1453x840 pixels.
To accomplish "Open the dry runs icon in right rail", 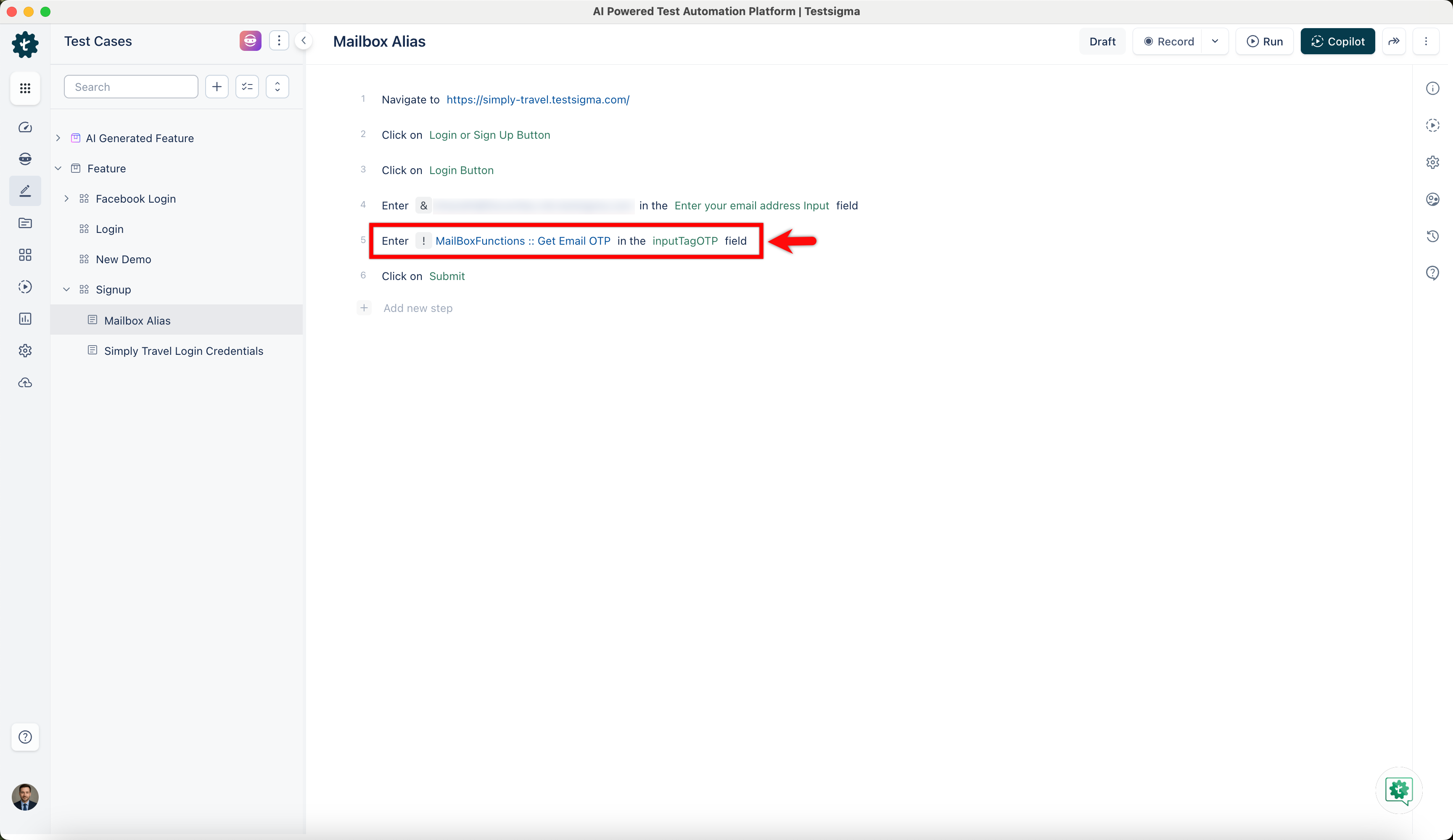I will click(x=1432, y=125).
